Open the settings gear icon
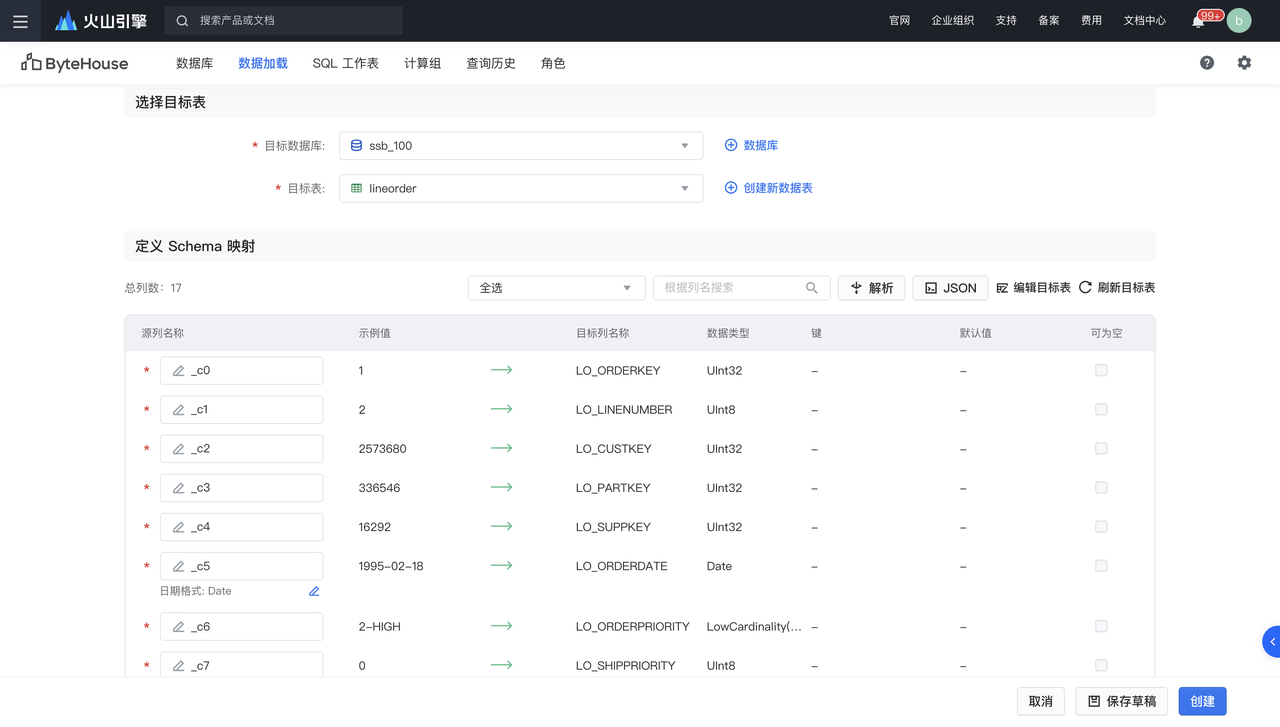The height and width of the screenshot is (727, 1280). [x=1244, y=63]
